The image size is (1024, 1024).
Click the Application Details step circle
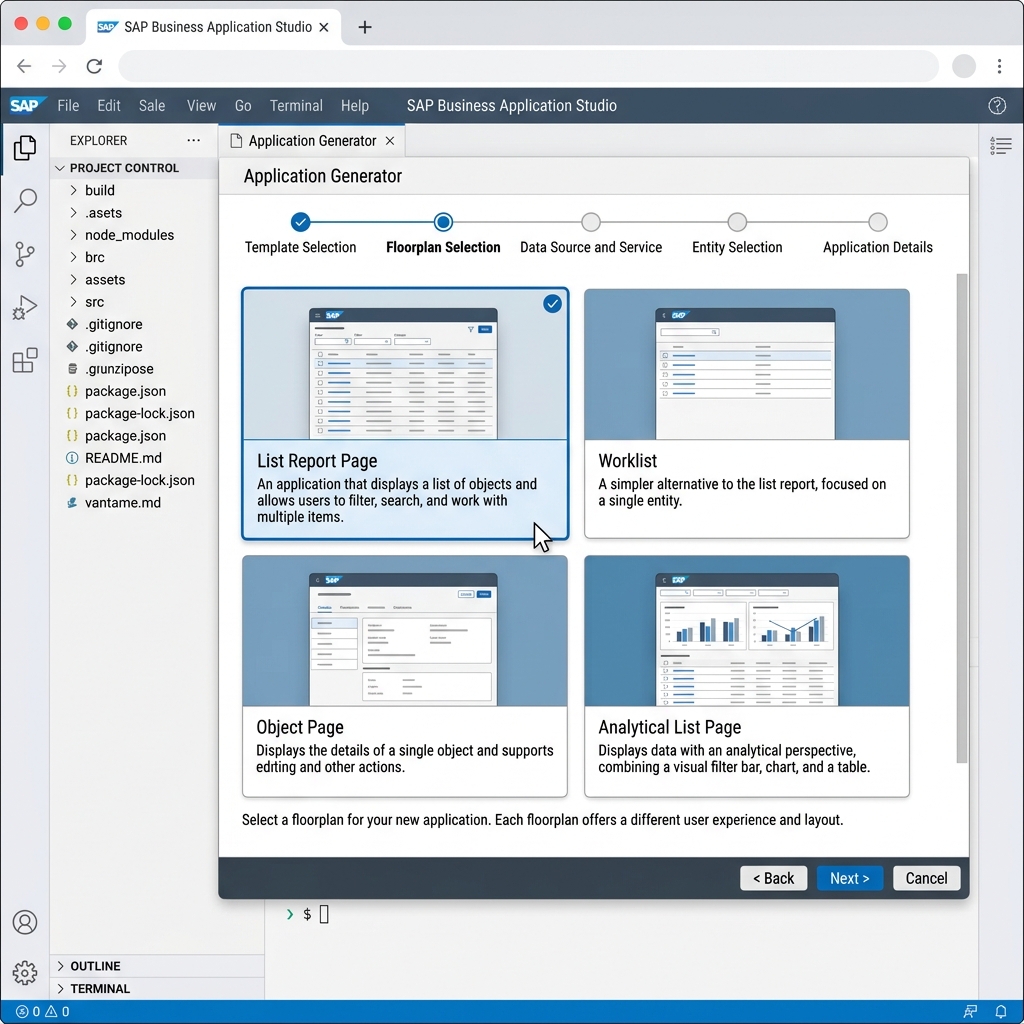878,222
